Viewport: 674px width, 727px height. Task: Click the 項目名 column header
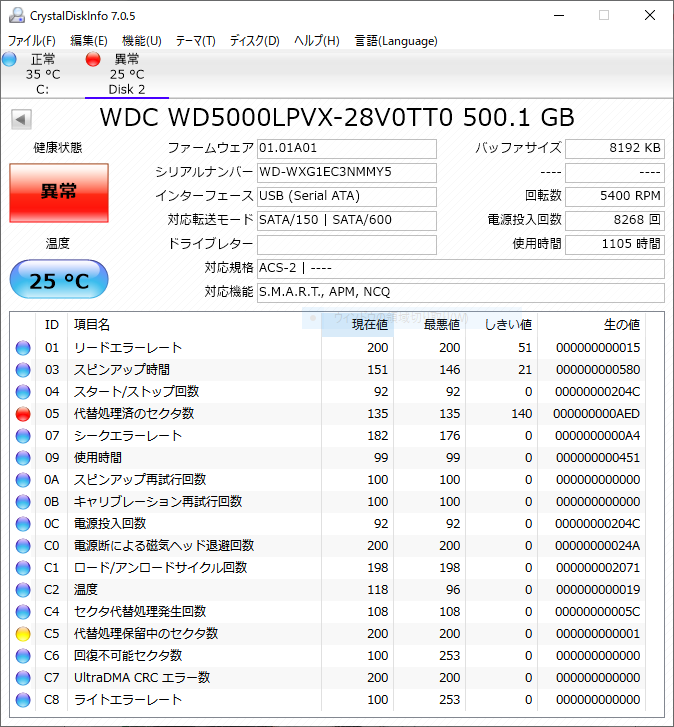tap(195, 325)
